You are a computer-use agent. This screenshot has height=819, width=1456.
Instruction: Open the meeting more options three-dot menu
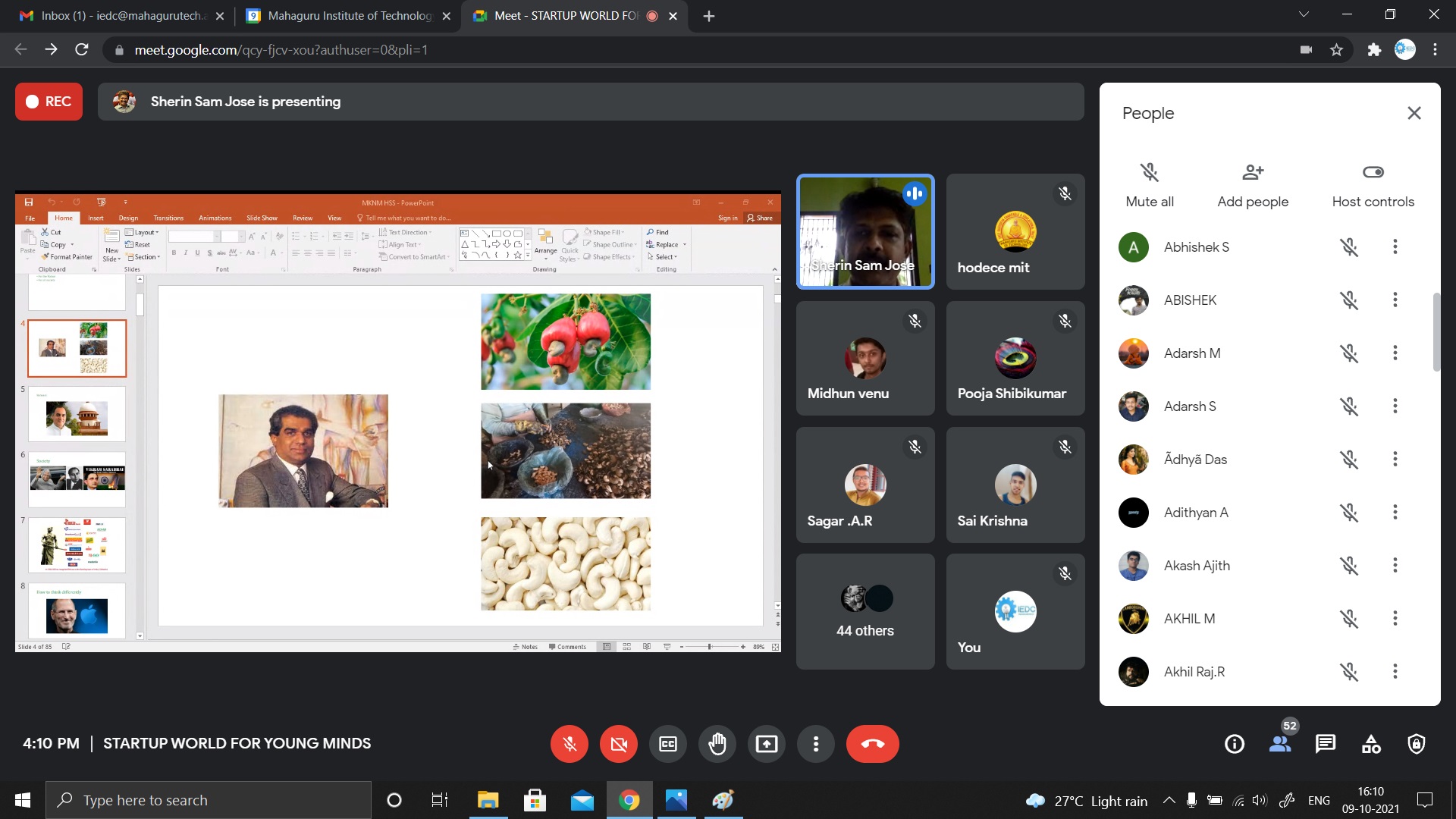click(815, 744)
